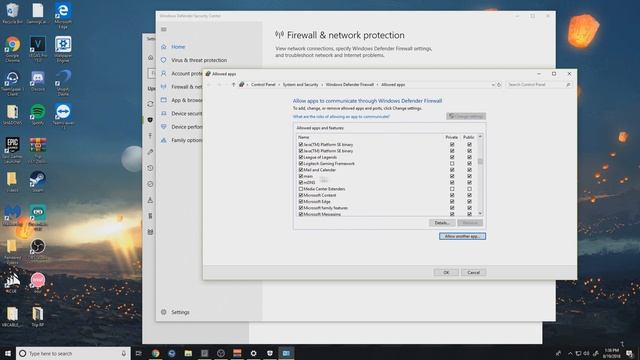Open Epic Games Launcher shortcut

(13, 150)
